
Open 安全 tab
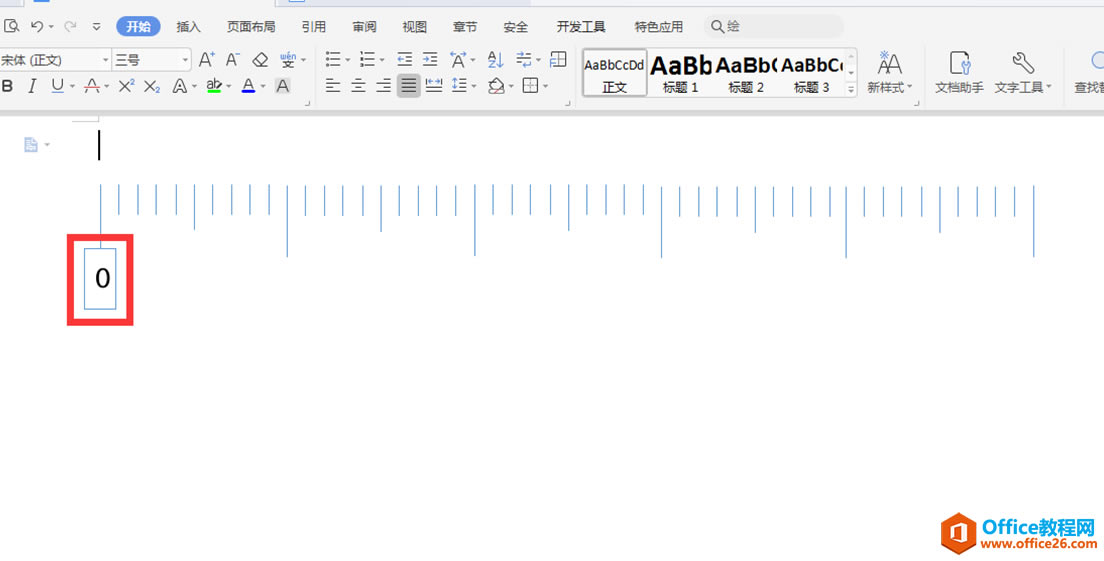(516, 27)
